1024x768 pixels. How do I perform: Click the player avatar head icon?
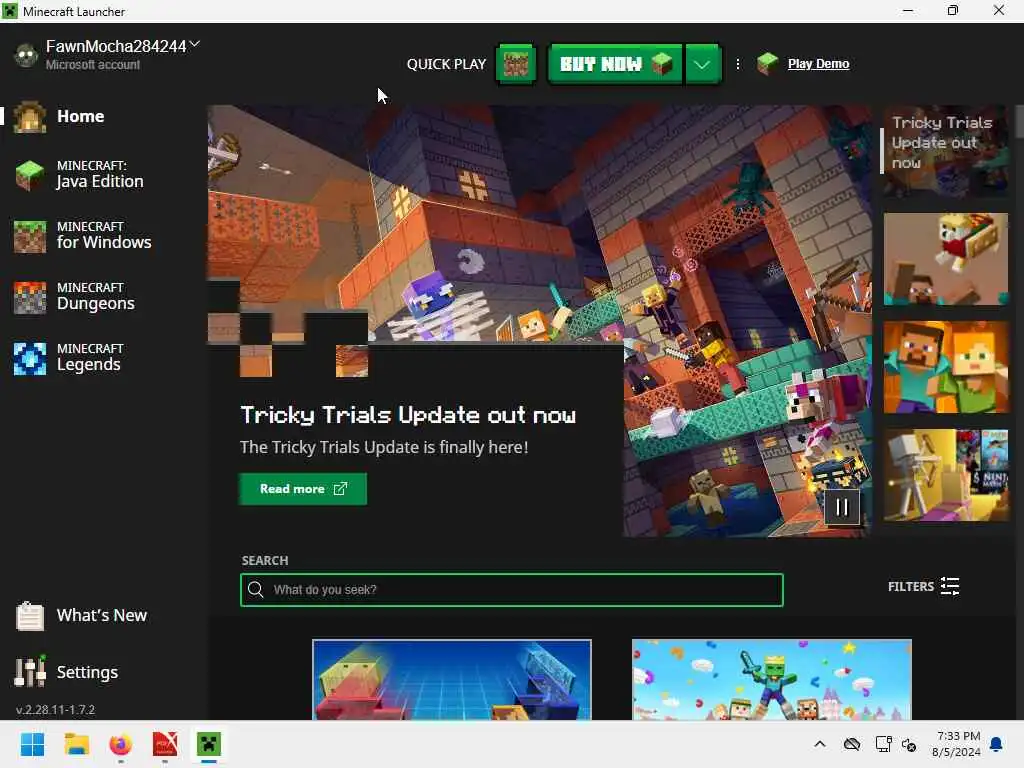click(x=26, y=56)
